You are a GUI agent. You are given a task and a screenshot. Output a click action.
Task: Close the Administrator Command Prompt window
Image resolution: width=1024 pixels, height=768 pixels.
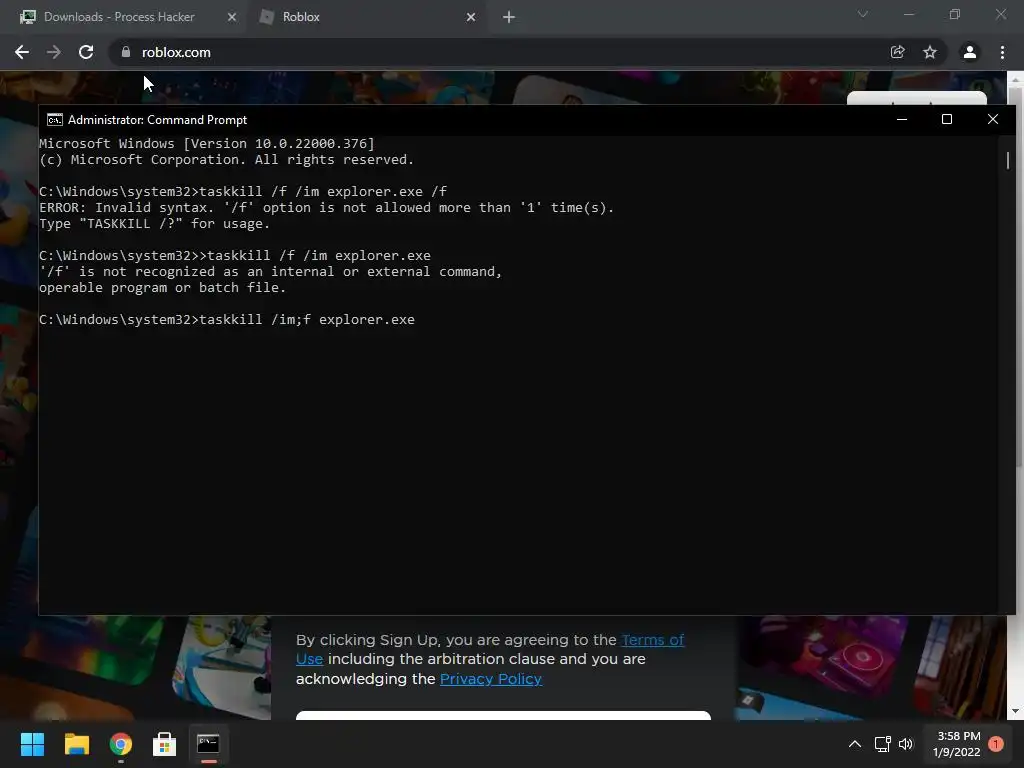coord(993,120)
